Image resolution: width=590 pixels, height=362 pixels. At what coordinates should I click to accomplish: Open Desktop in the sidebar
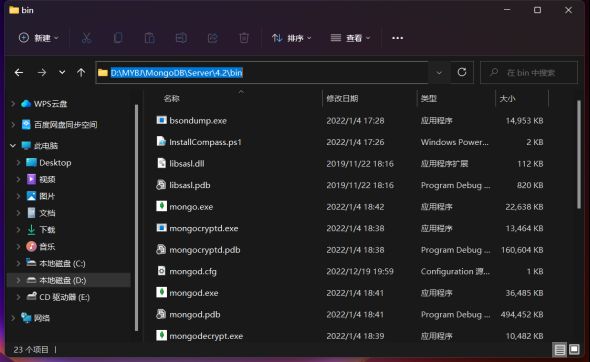pyautogui.click(x=49, y=163)
